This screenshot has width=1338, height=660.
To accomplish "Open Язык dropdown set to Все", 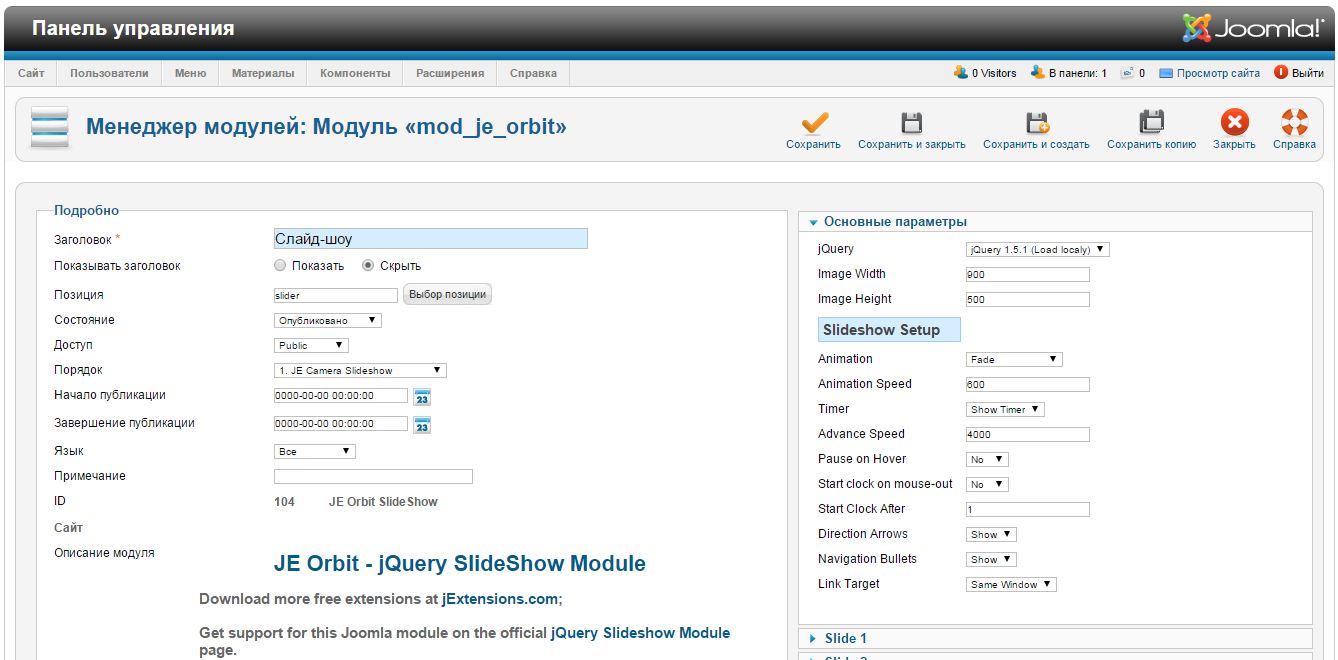I will [314, 452].
